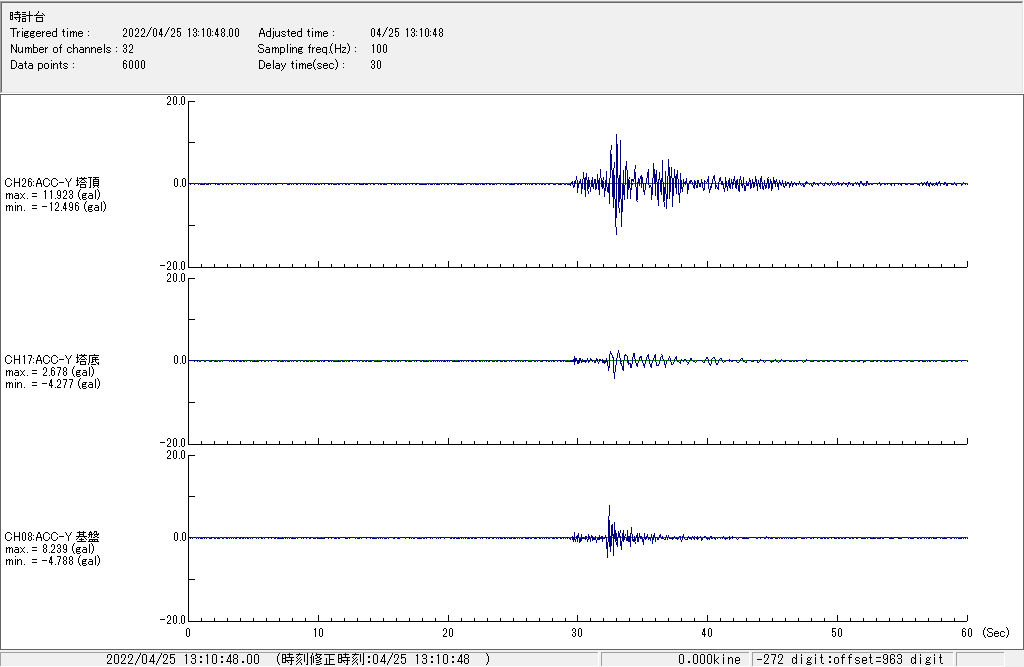Select the Delay time value 30

coord(375,65)
